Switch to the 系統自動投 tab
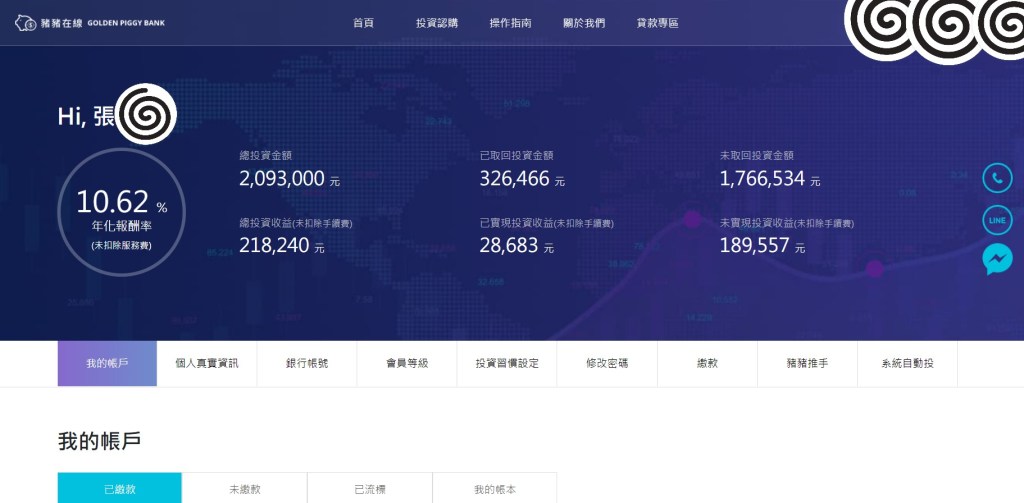1024x503 pixels. click(x=907, y=363)
